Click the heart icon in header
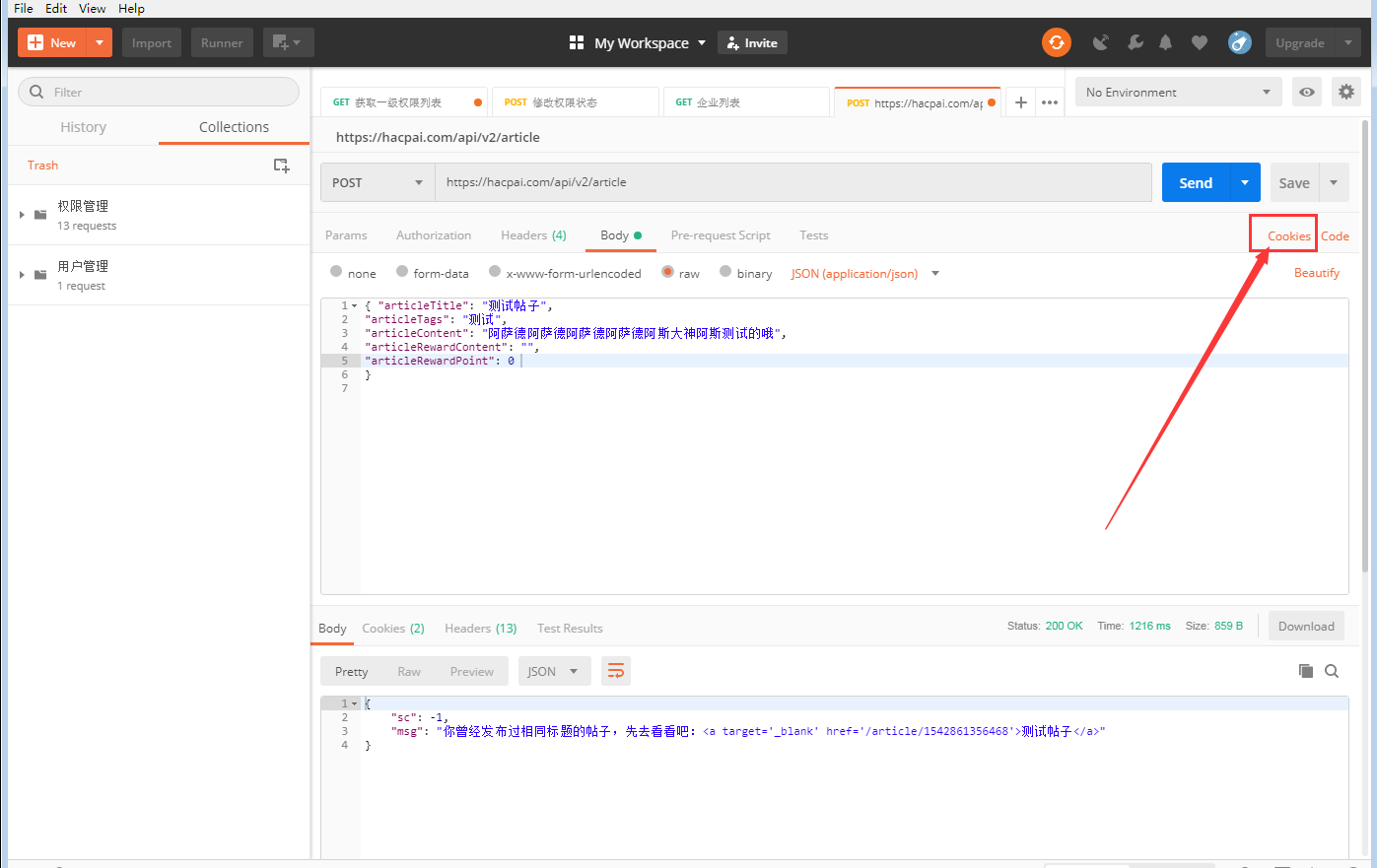Image resolution: width=1377 pixels, height=868 pixels. click(1199, 42)
